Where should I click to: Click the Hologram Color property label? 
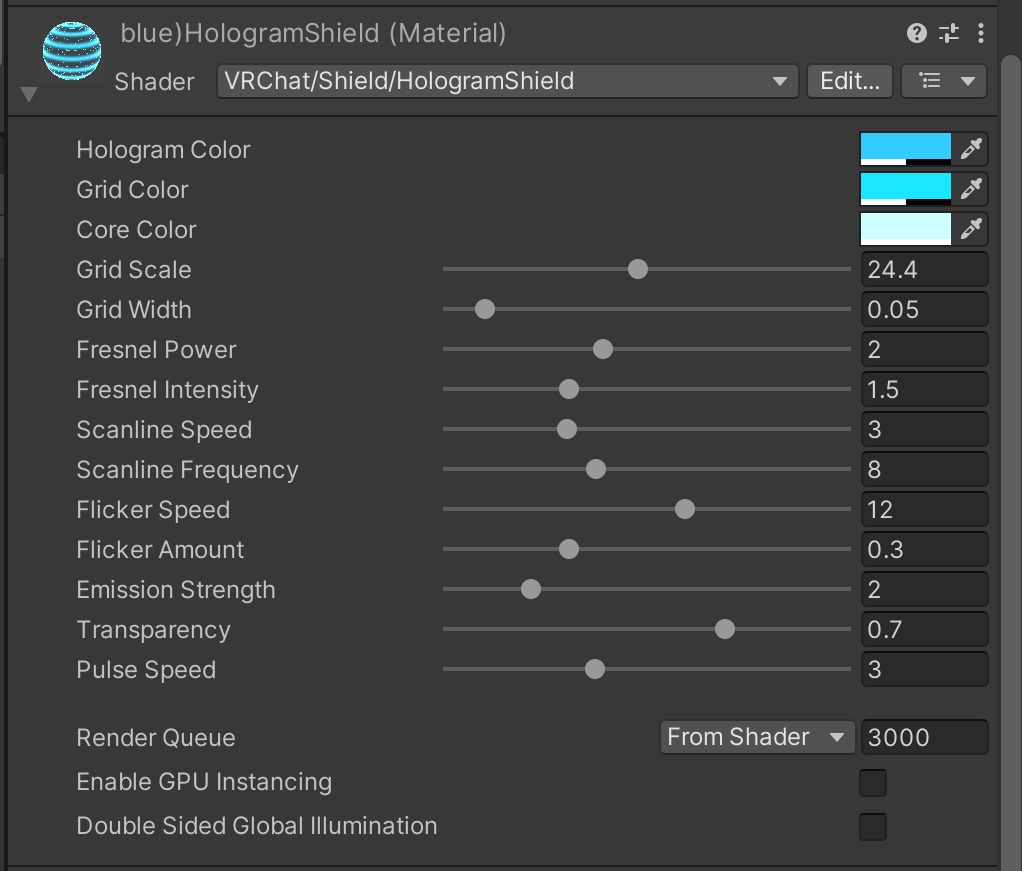163,150
